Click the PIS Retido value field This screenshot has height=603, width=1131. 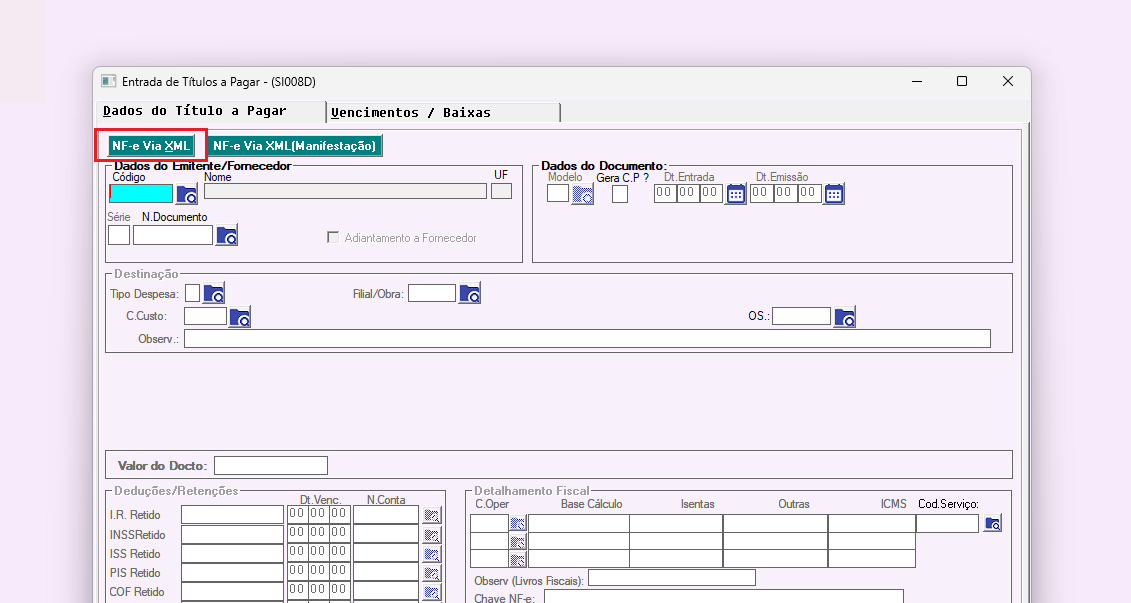(x=232, y=573)
